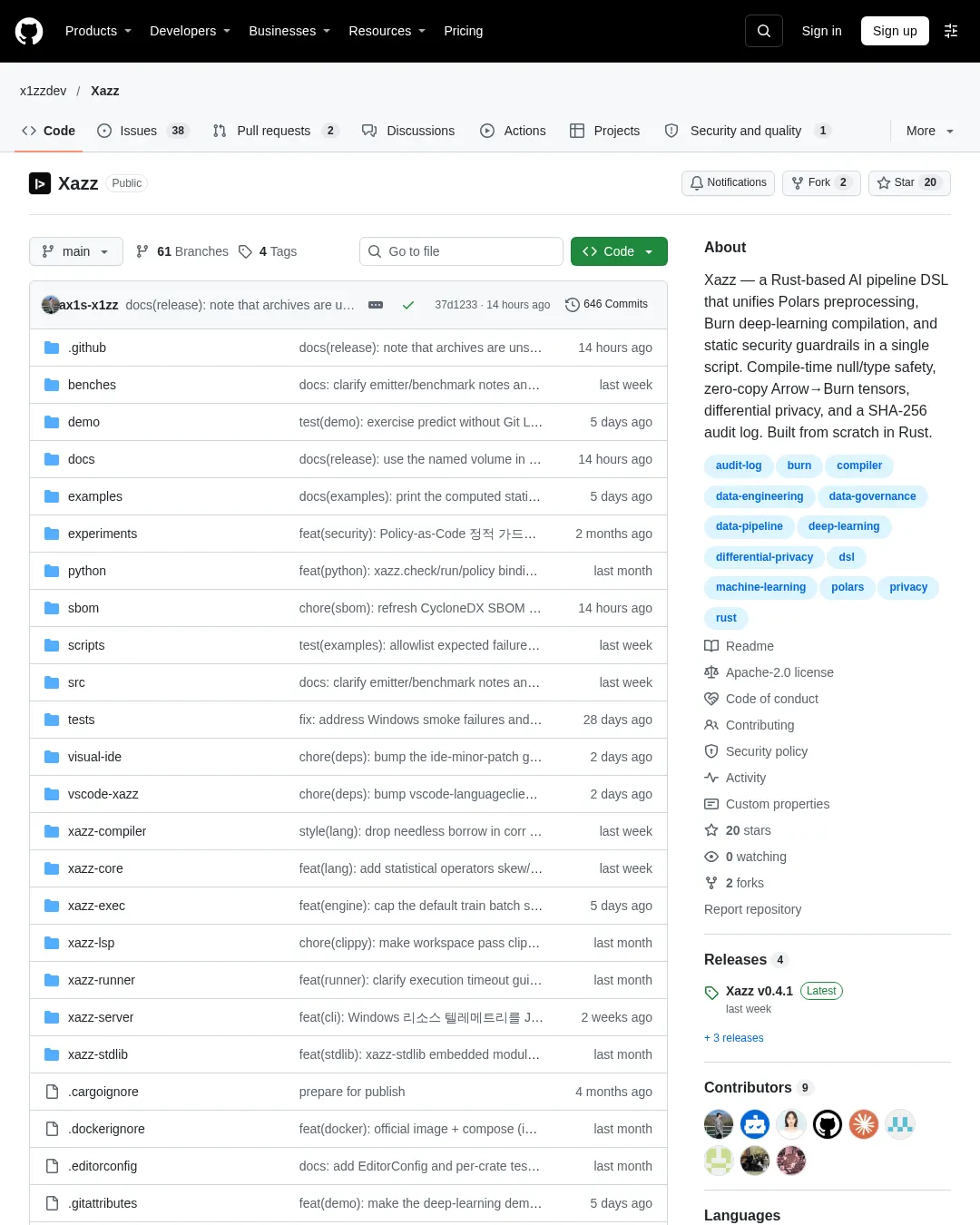Open the commit hash 37d1233

tap(456, 305)
